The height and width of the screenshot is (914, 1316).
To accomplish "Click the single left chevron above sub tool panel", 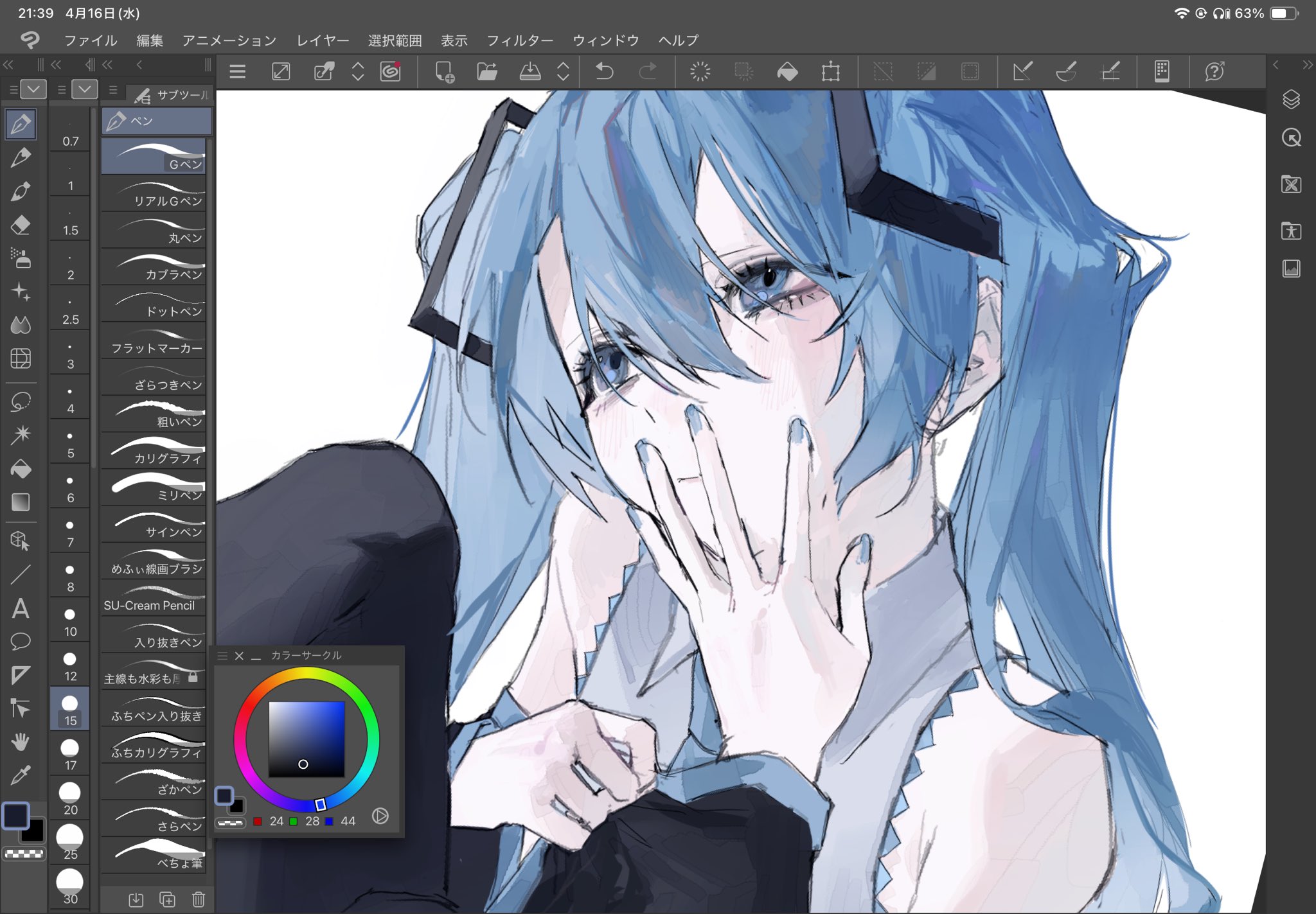I will [139, 64].
